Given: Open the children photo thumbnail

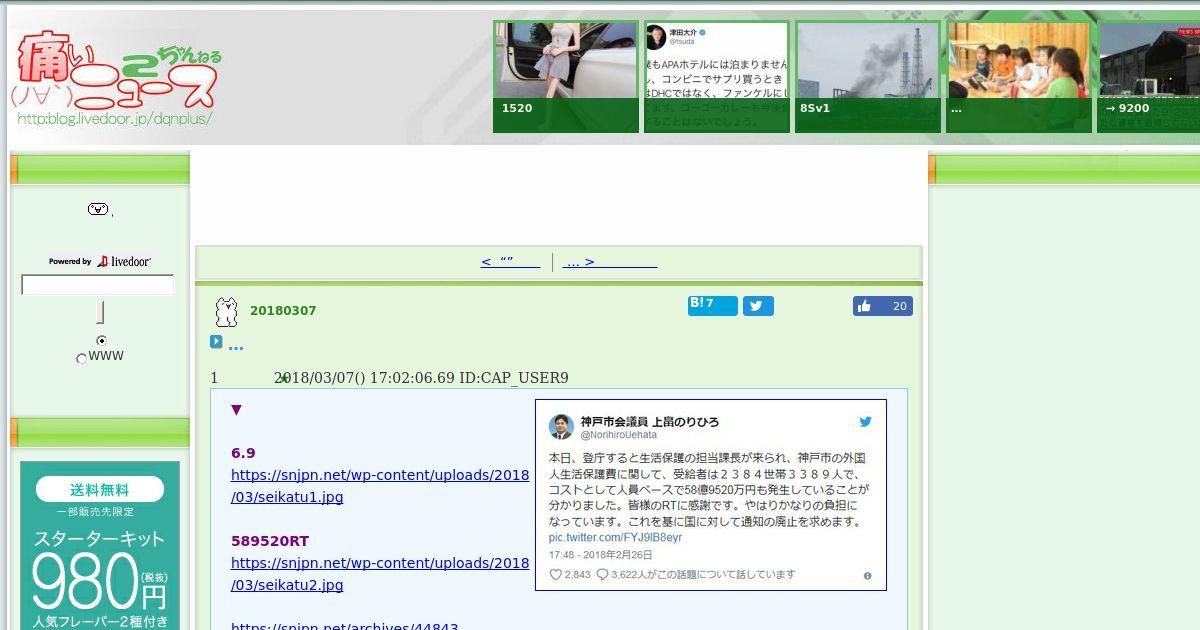Looking at the screenshot, I should click(x=1019, y=77).
